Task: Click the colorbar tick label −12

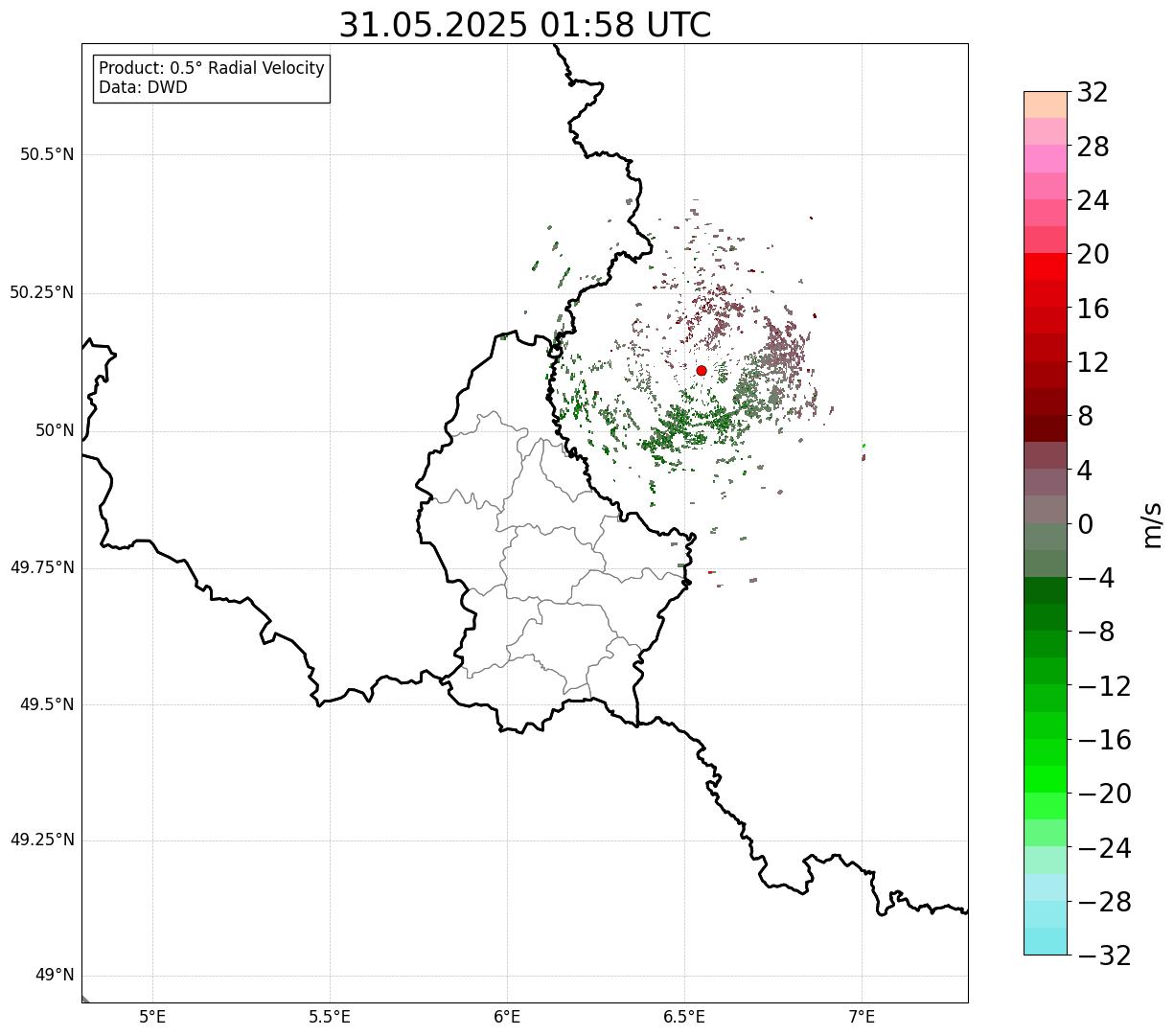Action: click(x=1104, y=686)
